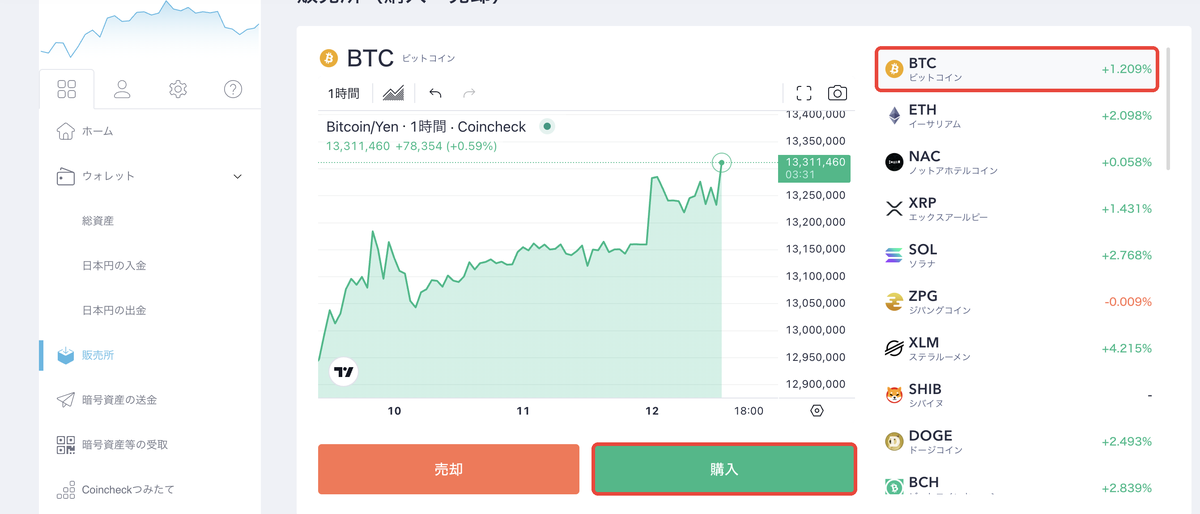Select XRP エックスアールピー in coin list
Screen dimensions: 1200x514
pyautogui.click(x=1018, y=209)
